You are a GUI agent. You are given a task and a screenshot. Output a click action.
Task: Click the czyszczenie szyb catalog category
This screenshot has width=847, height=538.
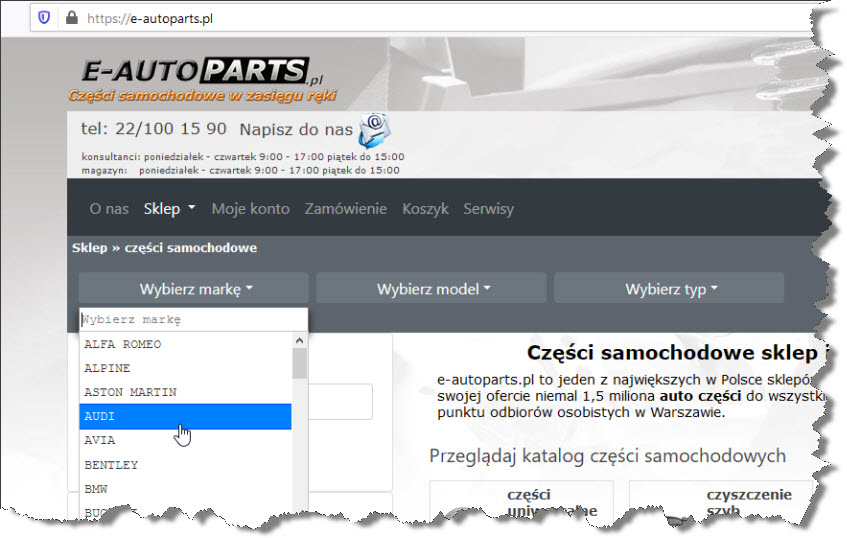749,502
